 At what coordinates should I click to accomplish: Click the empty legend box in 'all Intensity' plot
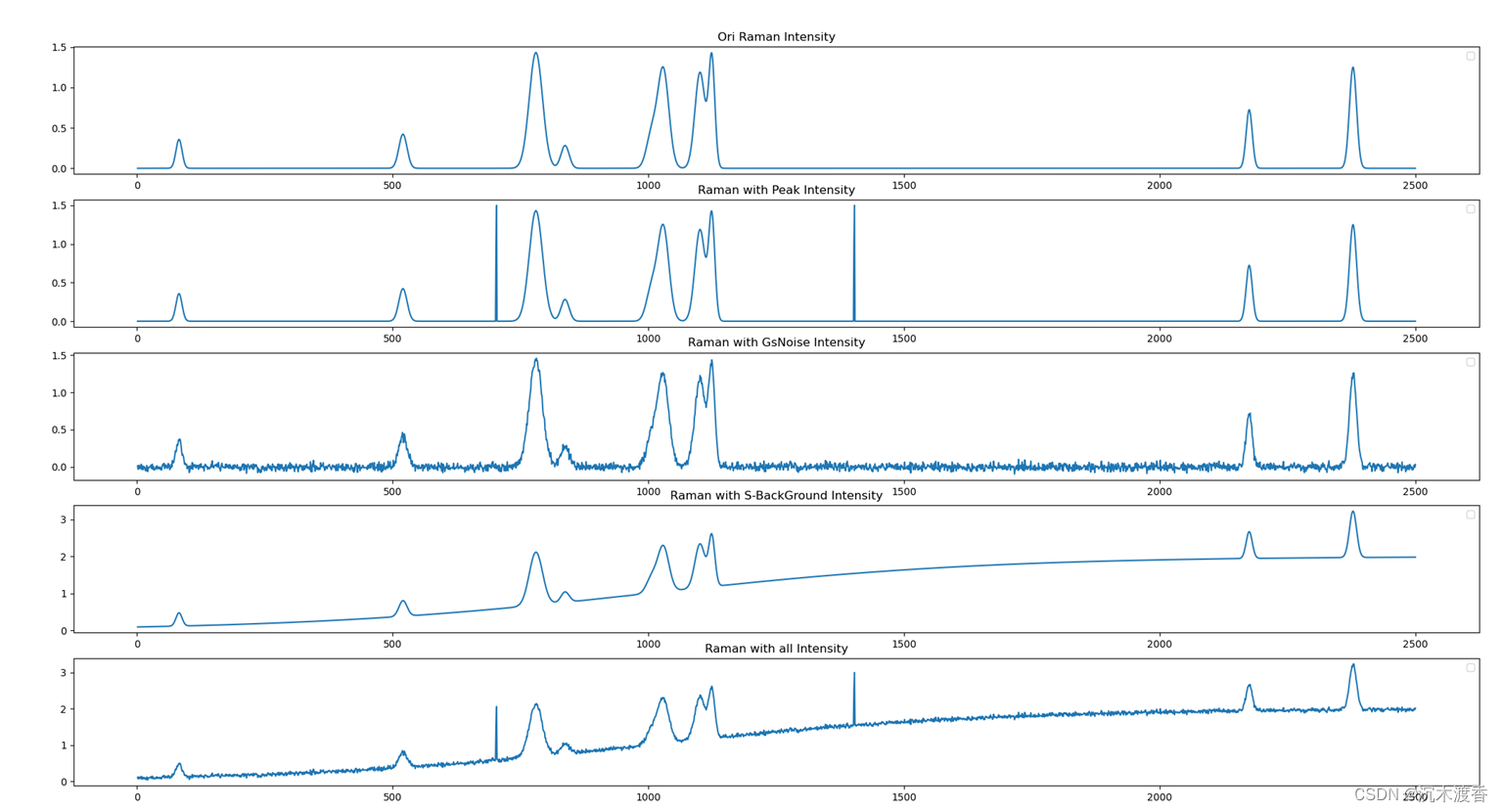(x=1470, y=667)
